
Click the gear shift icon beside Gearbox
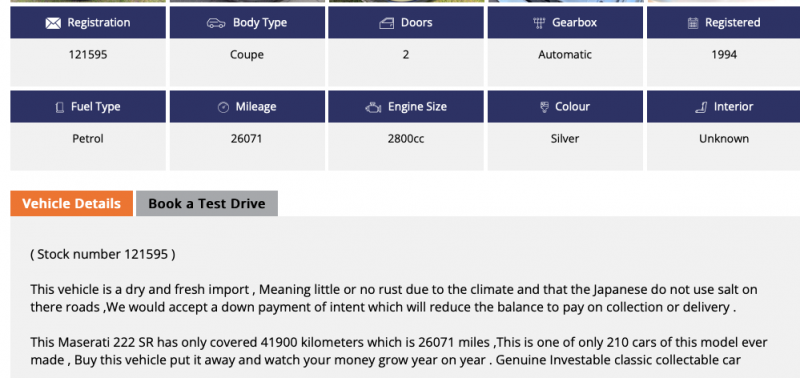539,23
